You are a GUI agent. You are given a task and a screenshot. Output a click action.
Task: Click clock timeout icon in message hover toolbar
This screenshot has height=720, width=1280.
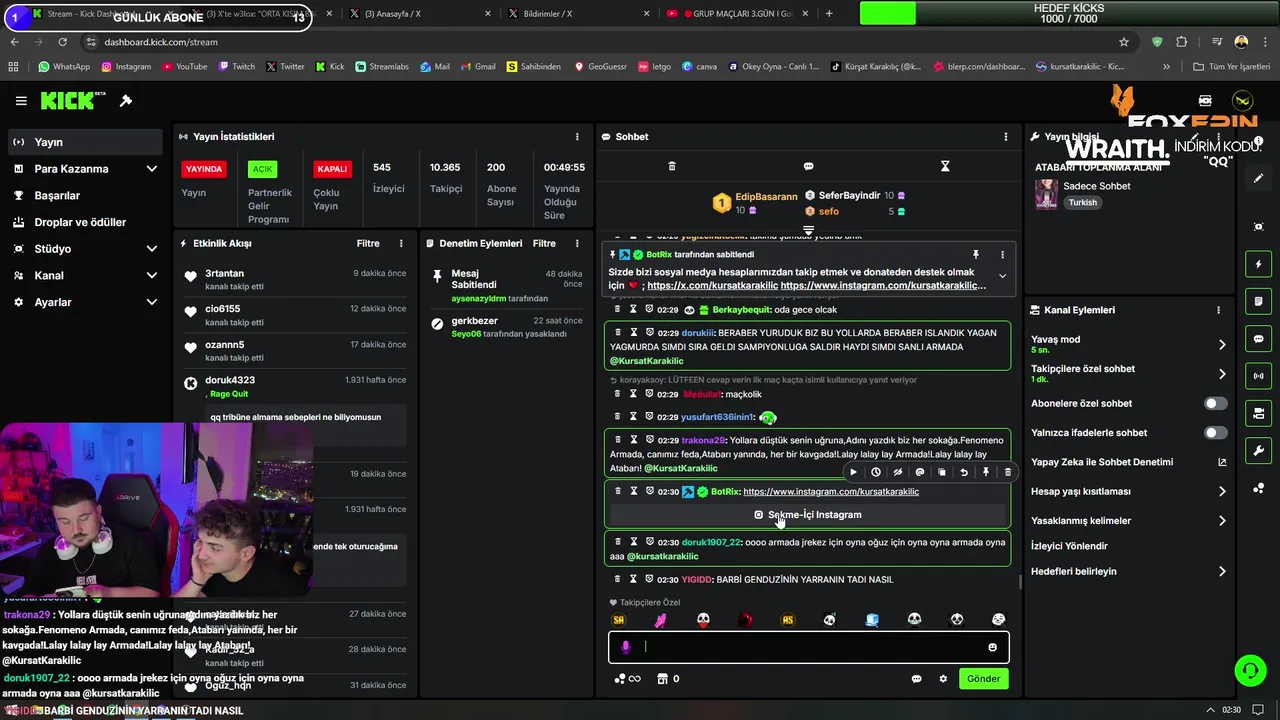876,472
